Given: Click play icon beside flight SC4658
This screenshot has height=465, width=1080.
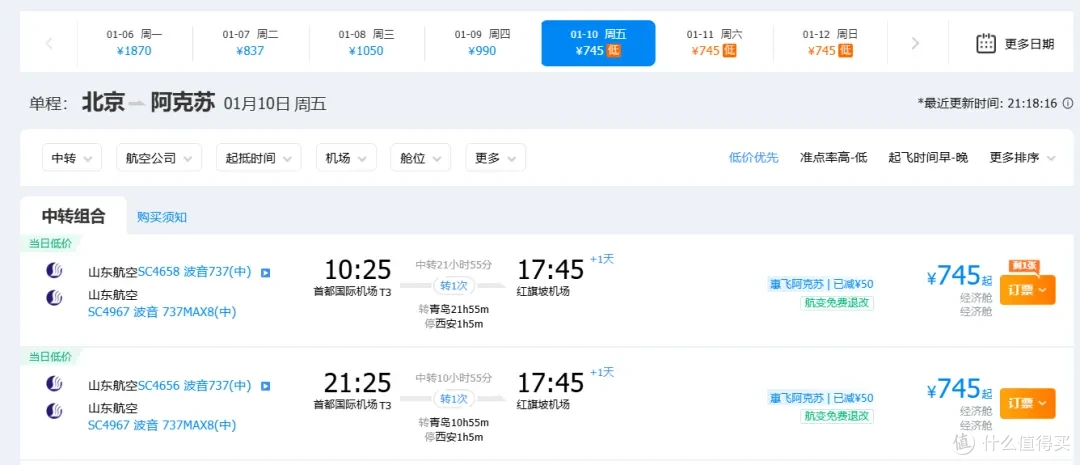Looking at the screenshot, I should 266,272.
